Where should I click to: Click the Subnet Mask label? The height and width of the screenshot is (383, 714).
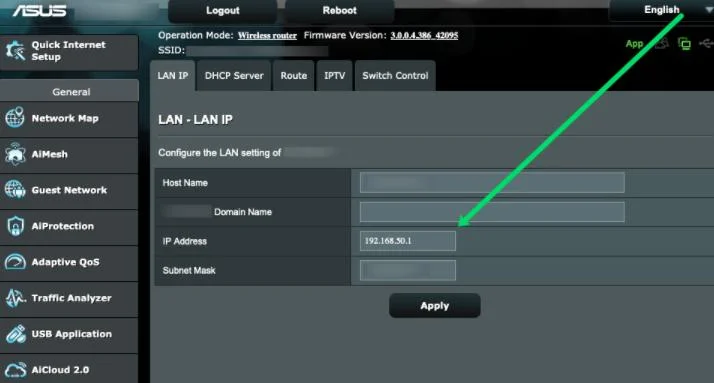coord(189,271)
